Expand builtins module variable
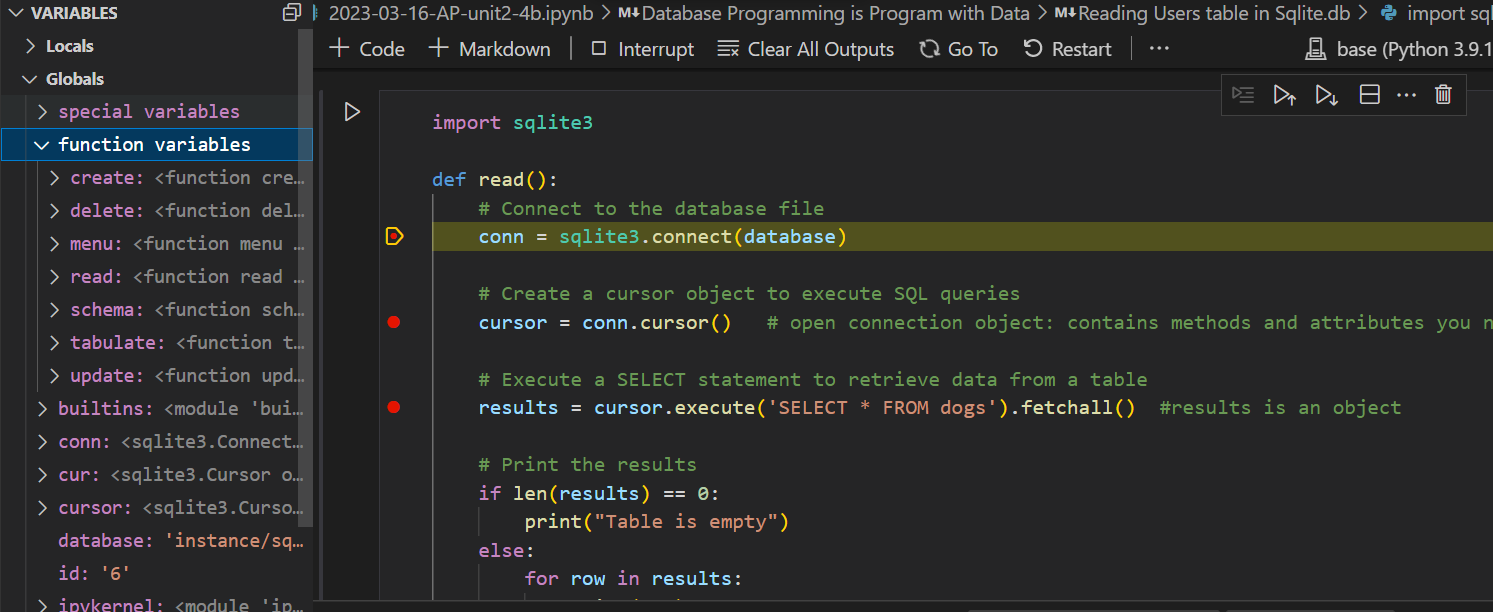 42,409
